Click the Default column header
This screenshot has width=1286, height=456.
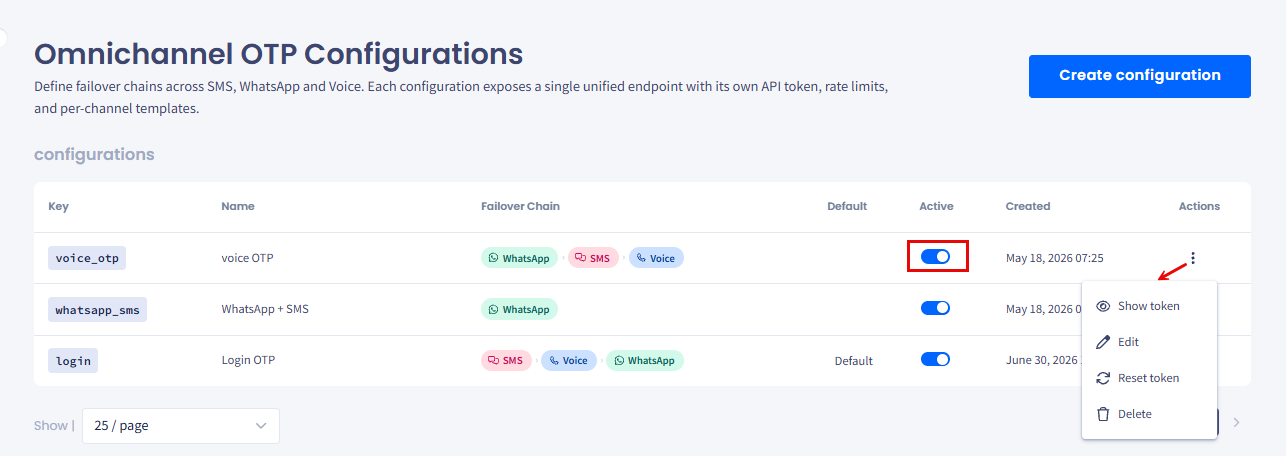847,206
